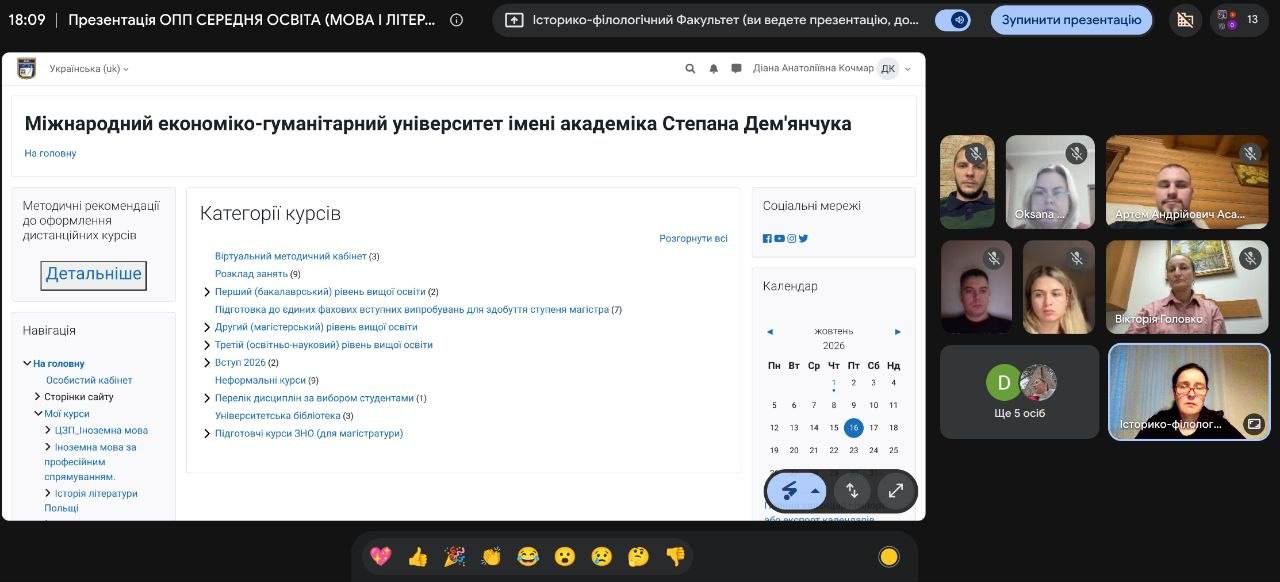
Task: Open the Підготовка до єдиних фахових вступних випробувань link
Action: point(412,310)
